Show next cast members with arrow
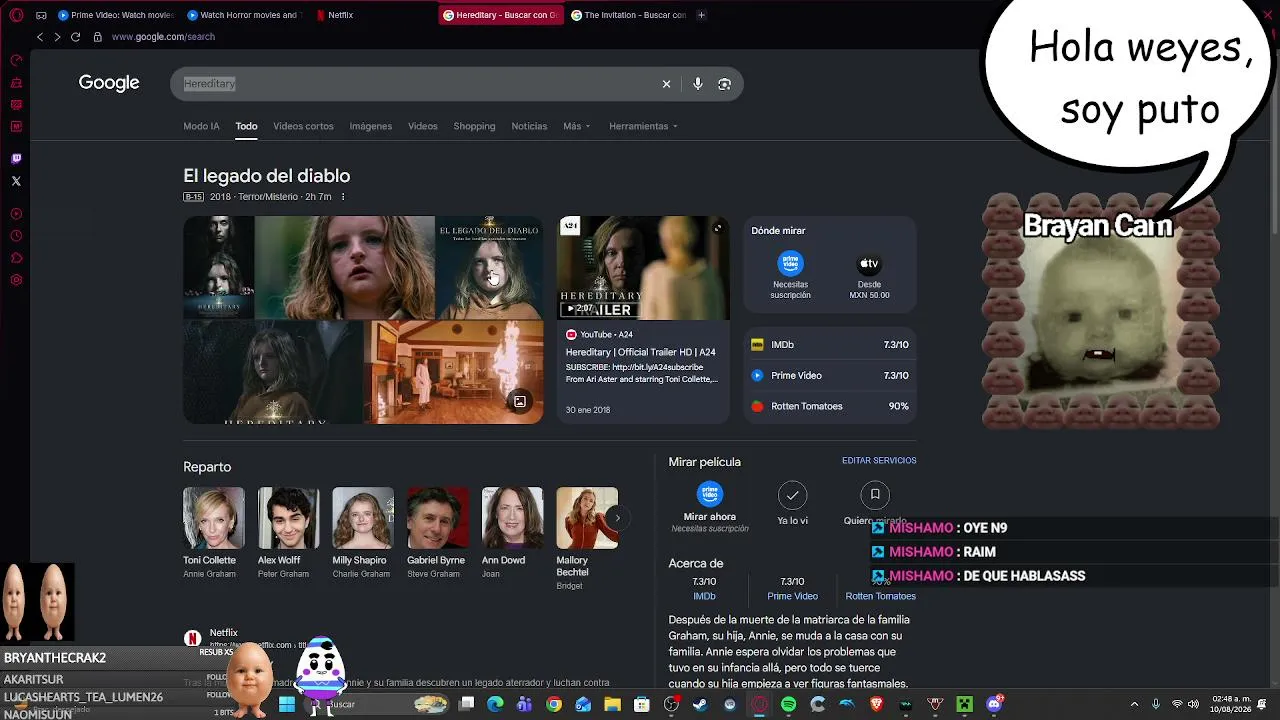Image resolution: width=1280 pixels, height=720 pixels. (x=617, y=518)
